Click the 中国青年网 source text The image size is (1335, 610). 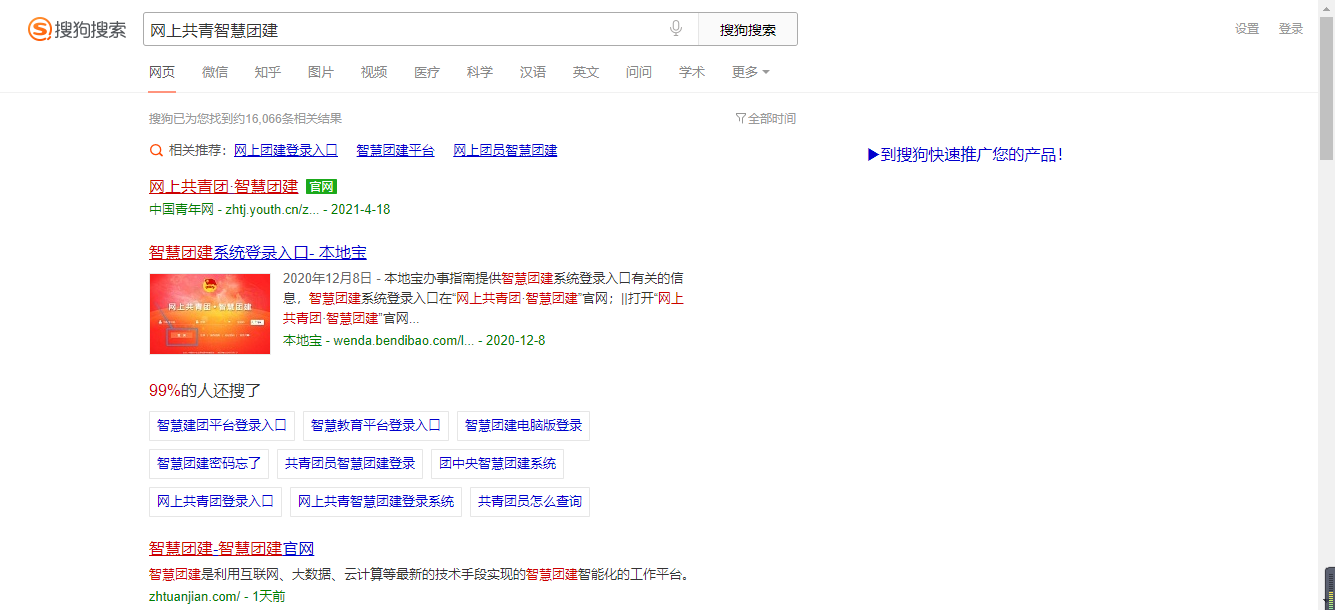[182, 210]
